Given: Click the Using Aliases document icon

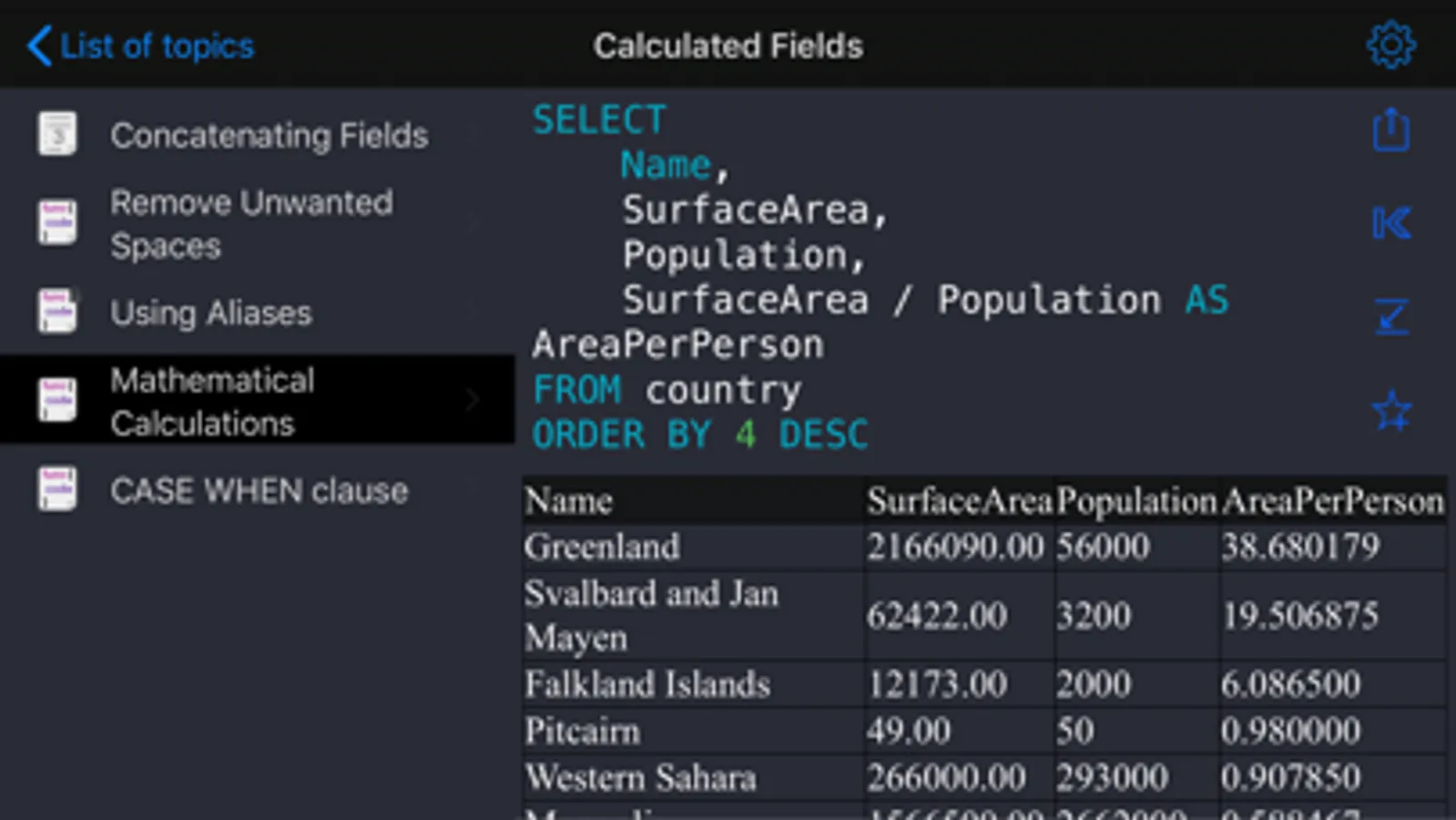Looking at the screenshot, I should point(57,313).
